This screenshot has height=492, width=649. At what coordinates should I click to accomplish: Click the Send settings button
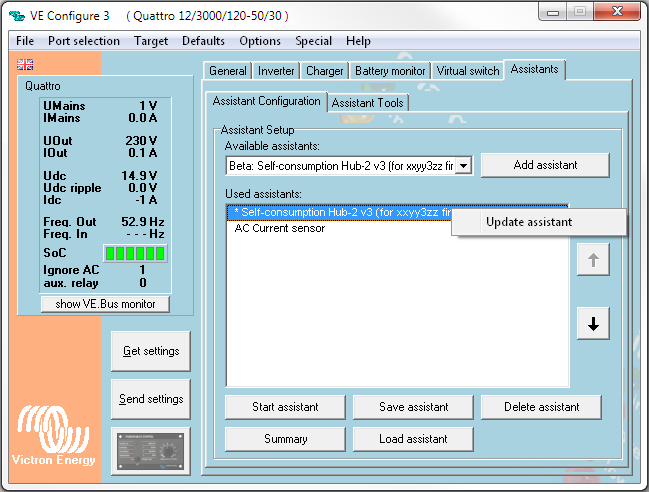[x=151, y=399]
